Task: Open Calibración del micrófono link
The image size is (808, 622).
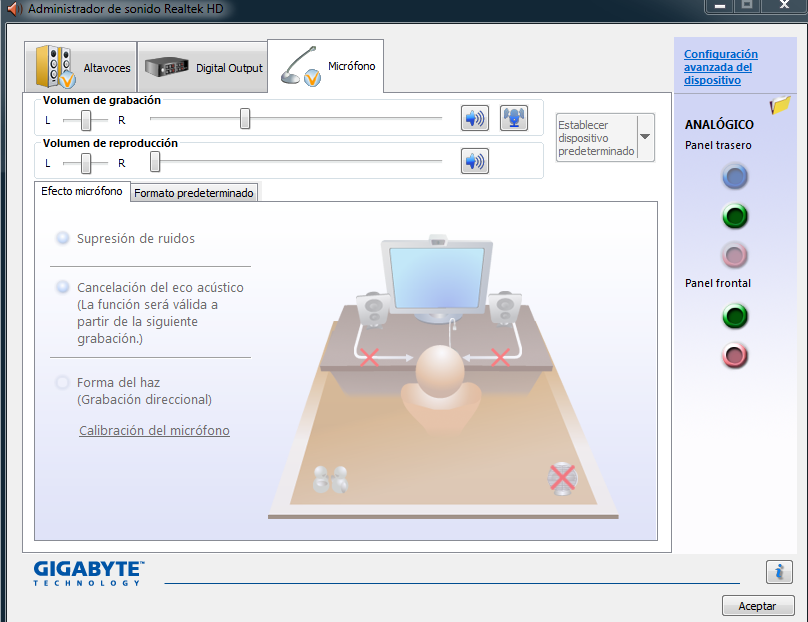Action: coord(154,430)
